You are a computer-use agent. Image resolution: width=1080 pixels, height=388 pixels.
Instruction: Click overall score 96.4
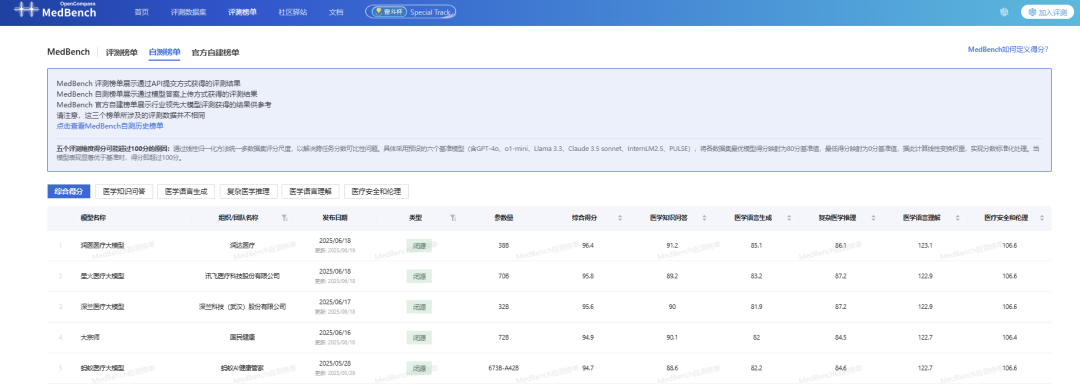pos(588,245)
